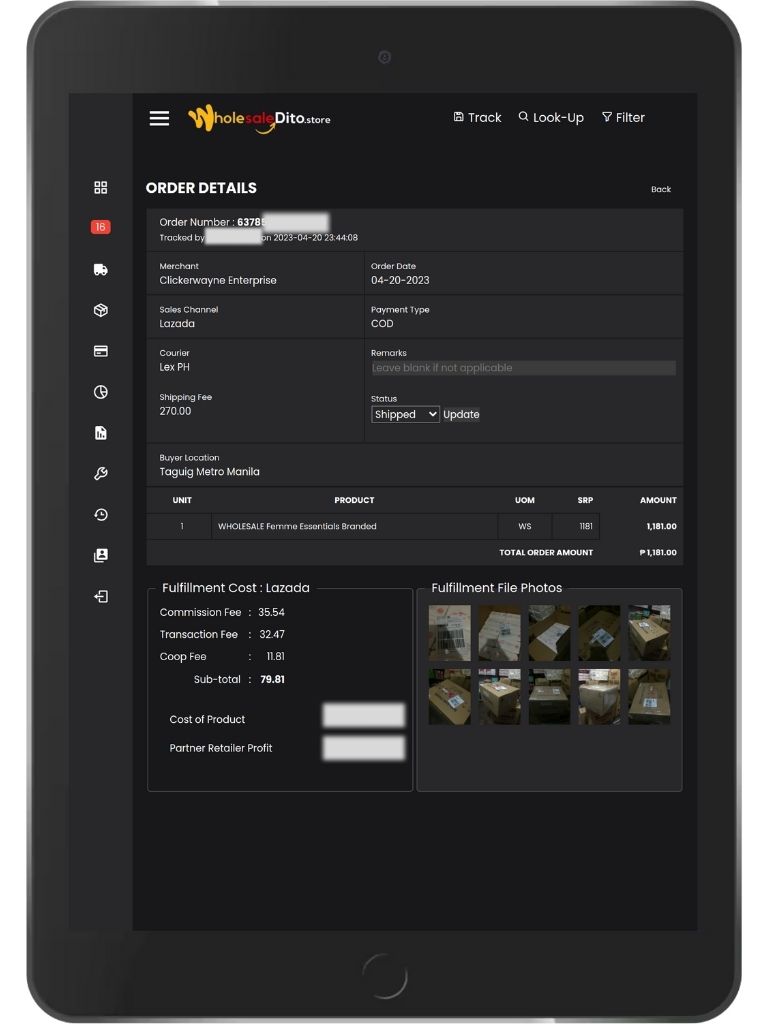Expand the Shipped status dropdown
This screenshot has width=768, height=1024.
click(405, 414)
